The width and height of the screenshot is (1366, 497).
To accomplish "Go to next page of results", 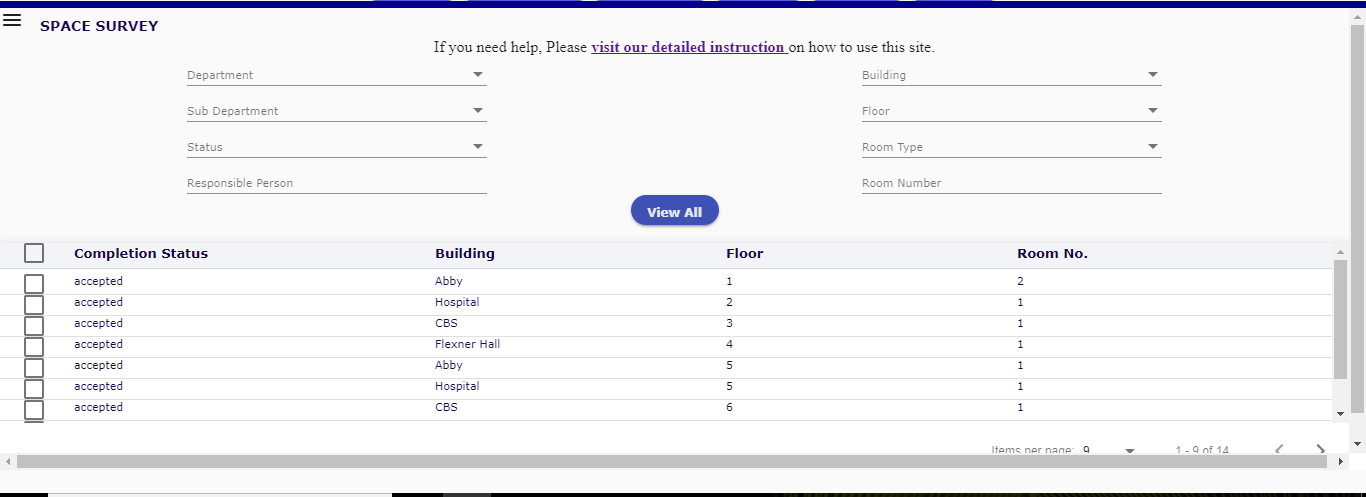I will point(1320,449).
